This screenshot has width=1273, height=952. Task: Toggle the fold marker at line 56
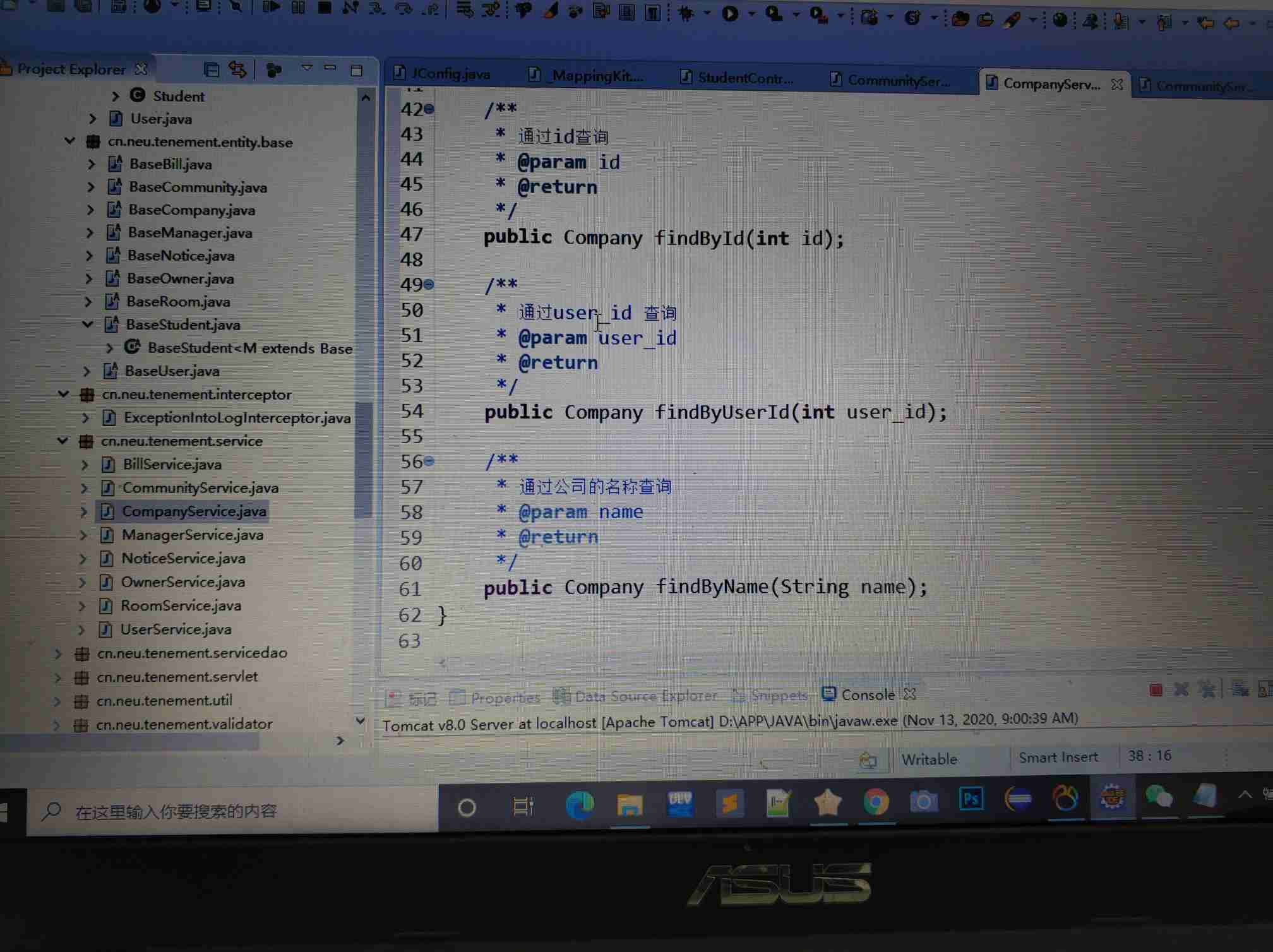pos(429,461)
